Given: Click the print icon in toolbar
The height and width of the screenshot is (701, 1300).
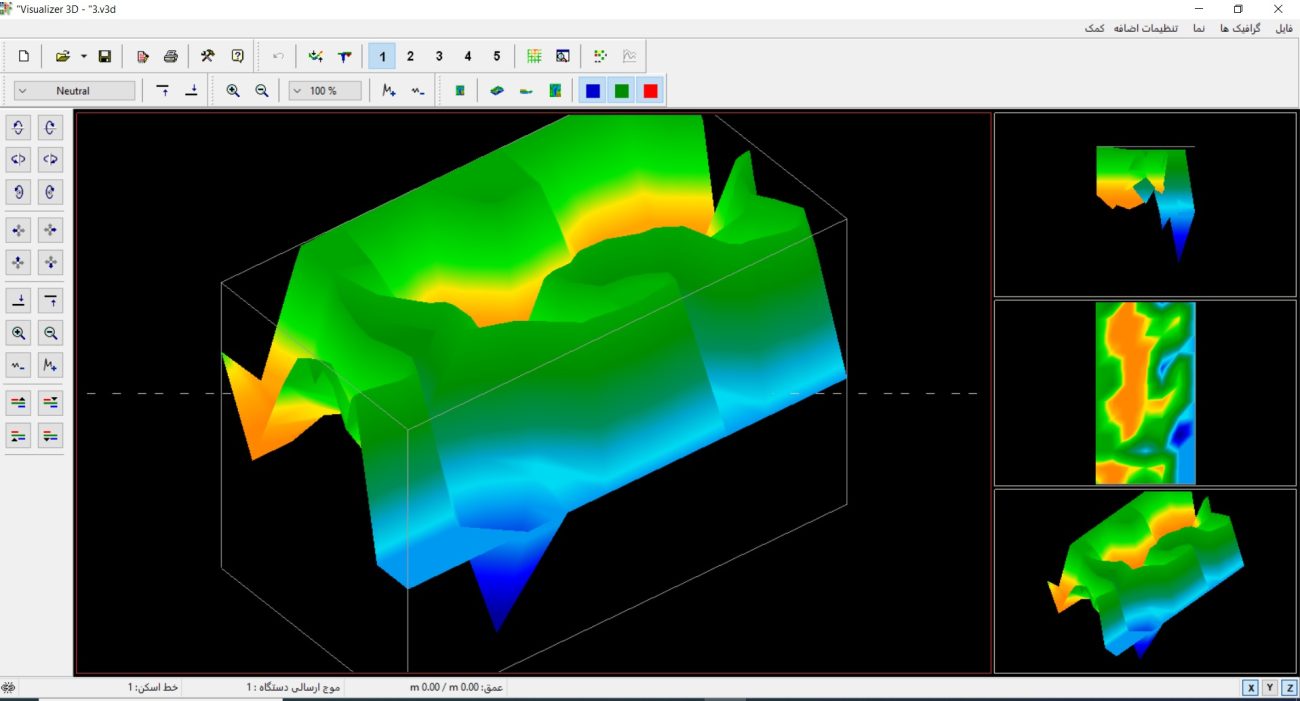Looking at the screenshot, I should pos(171,56).
